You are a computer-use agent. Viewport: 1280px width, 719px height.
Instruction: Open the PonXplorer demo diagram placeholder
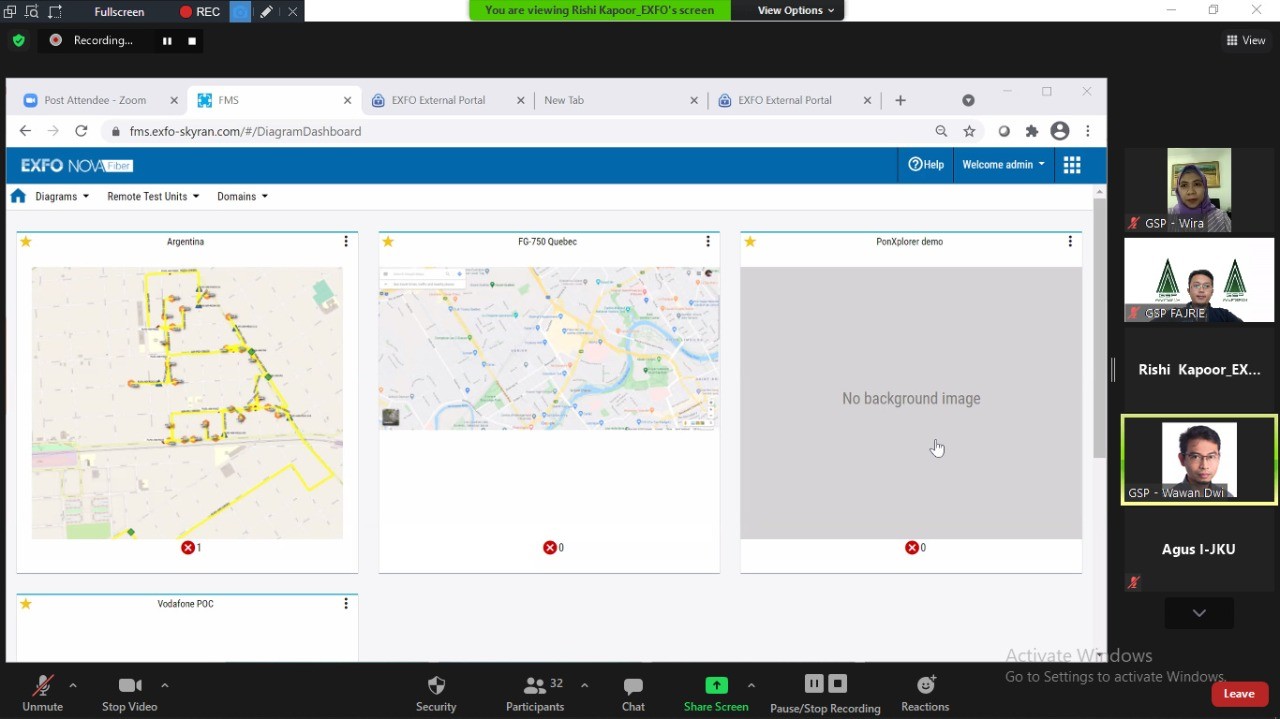pos(911,403)
